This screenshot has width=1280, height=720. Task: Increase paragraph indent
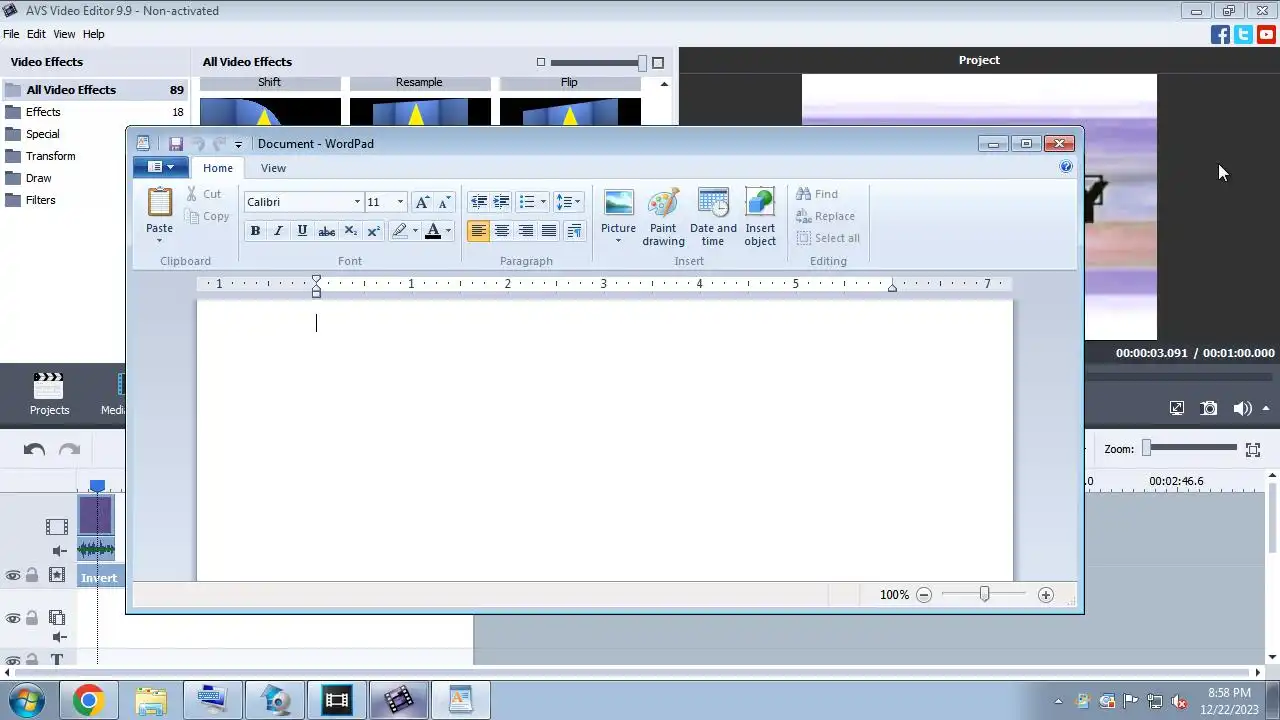click(501, 202)
